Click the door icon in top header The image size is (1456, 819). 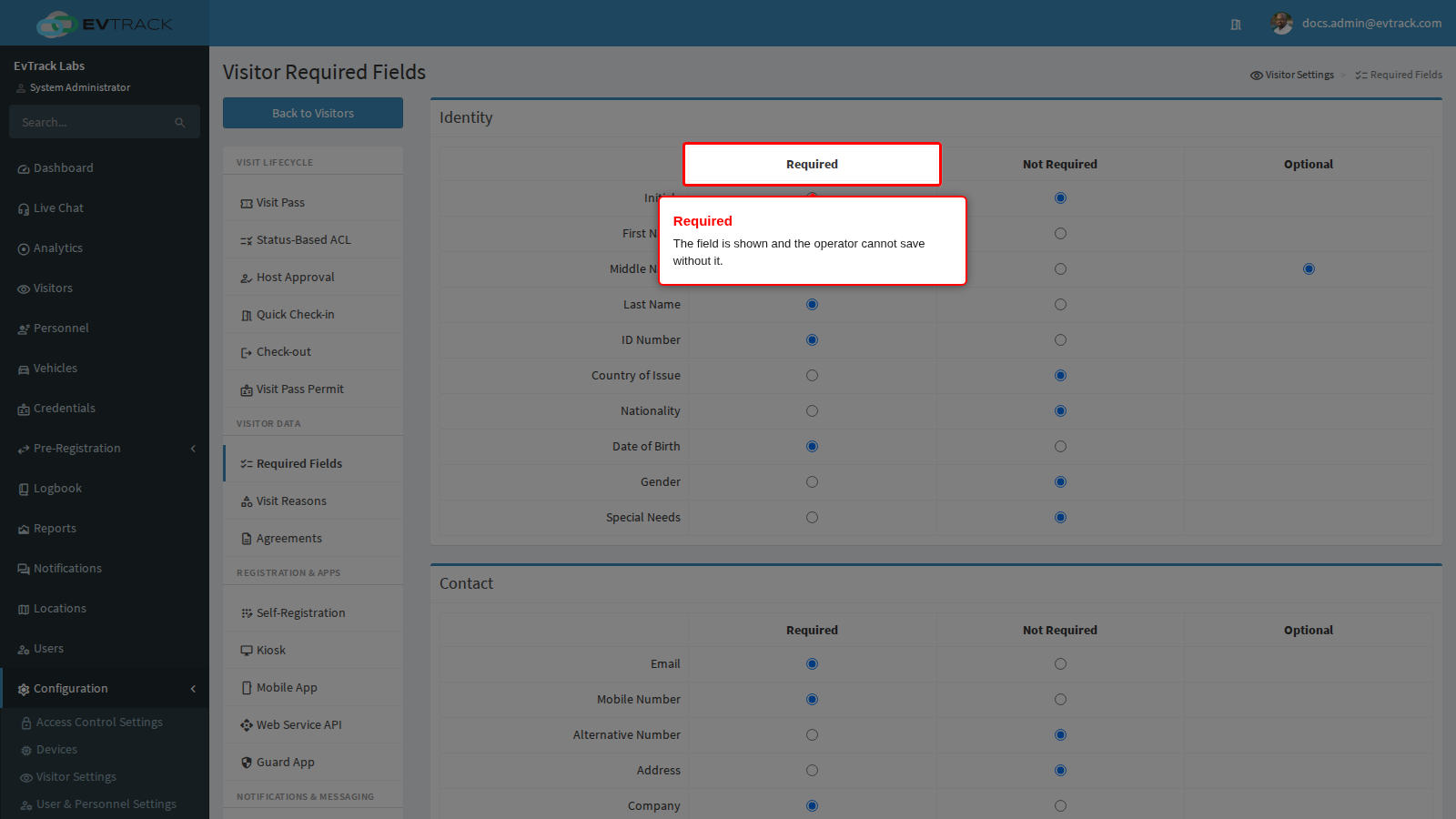pos(1236,25)
